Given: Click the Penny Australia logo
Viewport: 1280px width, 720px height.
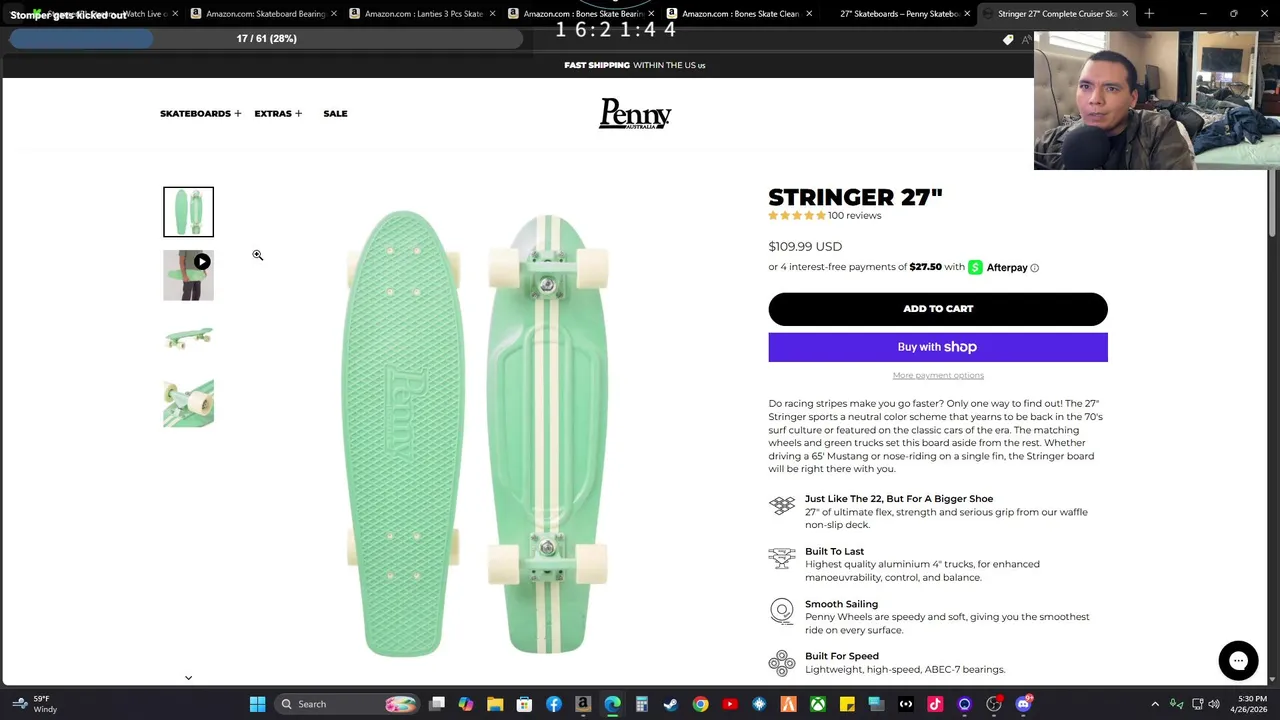Looking at the screenshot, I should (635, 113).
